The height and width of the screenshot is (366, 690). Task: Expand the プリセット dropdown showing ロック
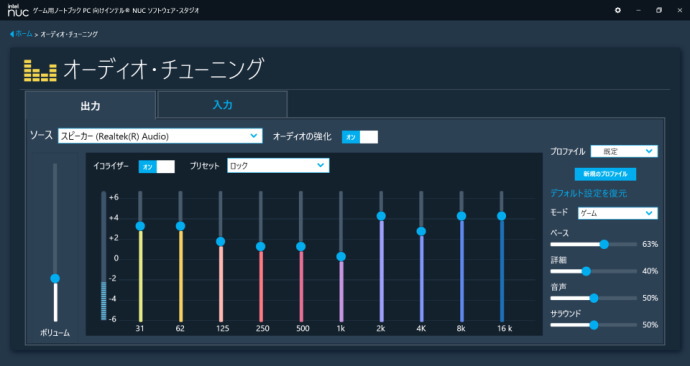[x=278, y=165]
